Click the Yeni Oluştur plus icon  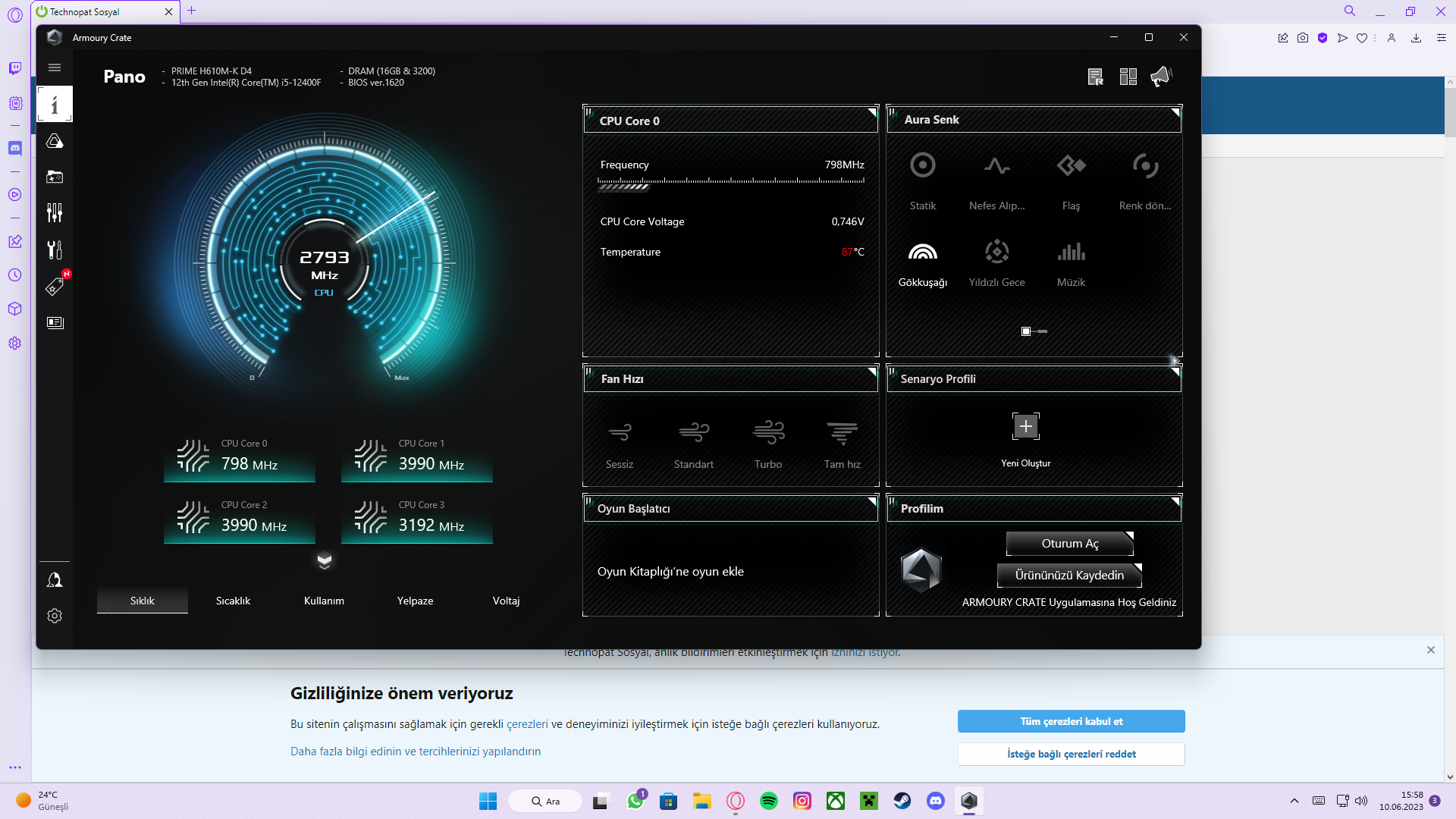[1025, 426]
